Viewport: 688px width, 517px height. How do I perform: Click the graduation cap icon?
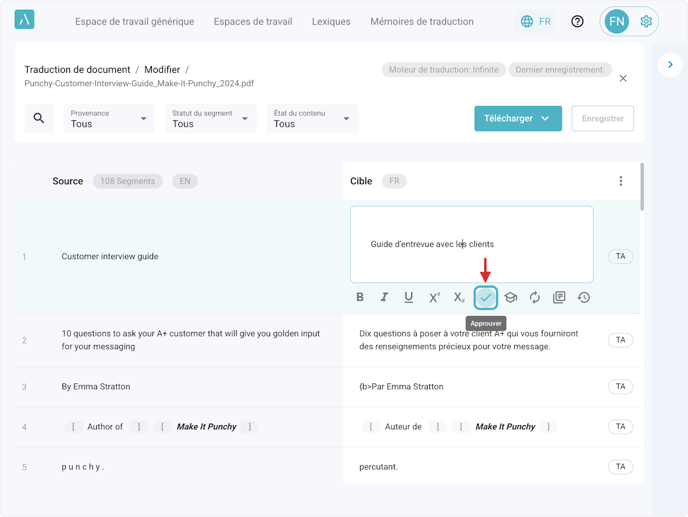(510, 297)
